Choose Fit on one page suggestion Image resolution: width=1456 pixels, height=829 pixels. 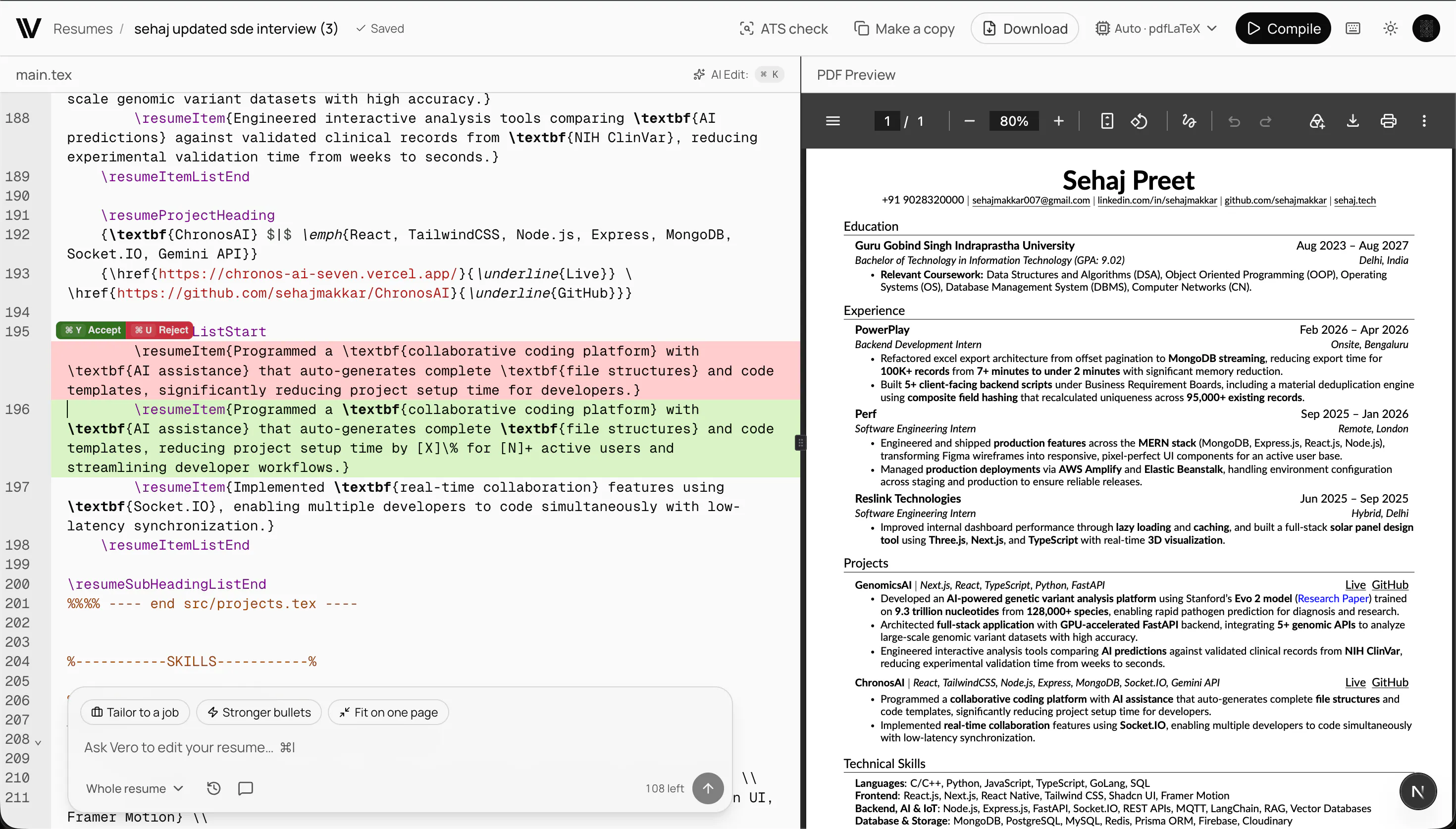point(388,712)
